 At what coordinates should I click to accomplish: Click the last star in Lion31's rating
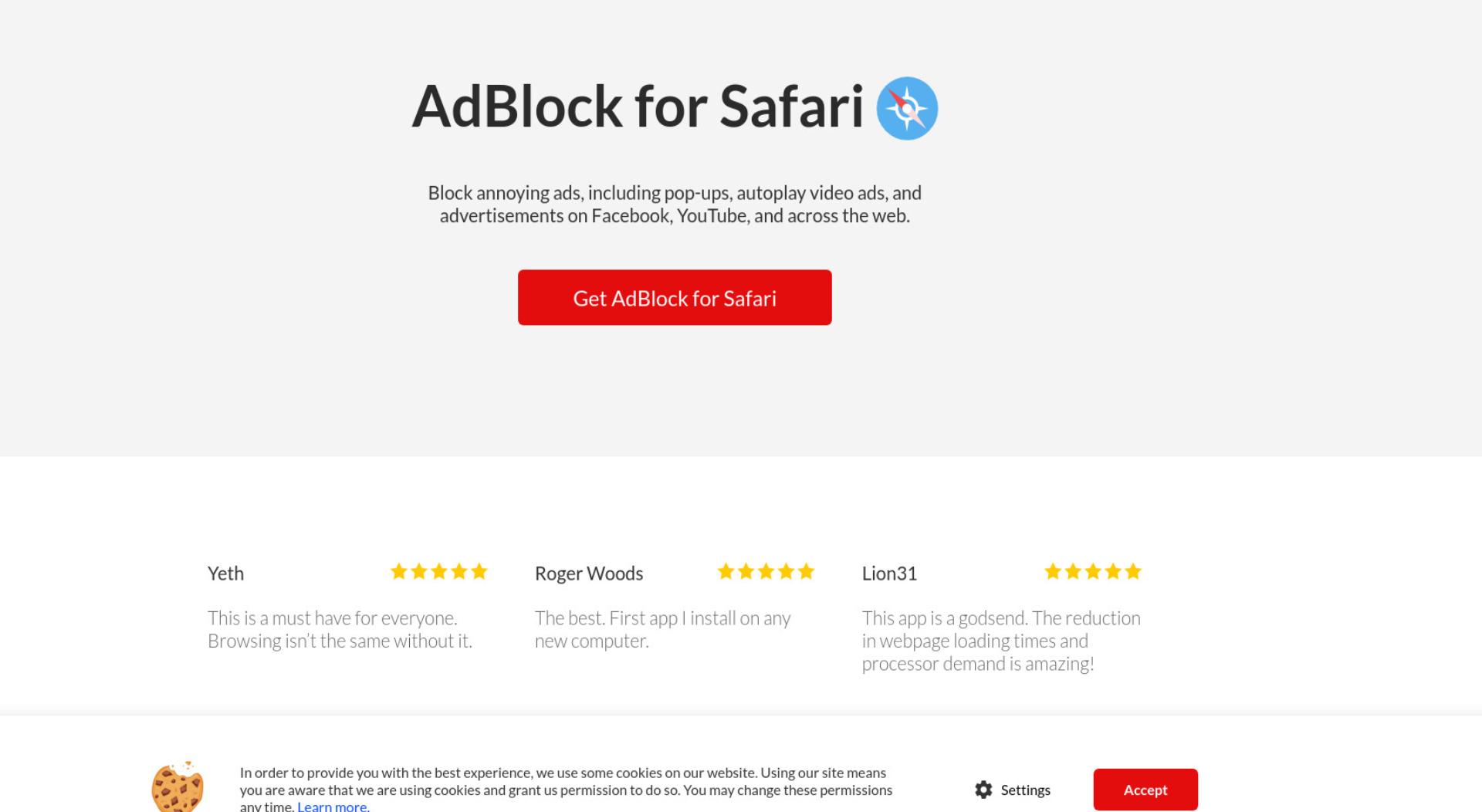coord(1133,571)
